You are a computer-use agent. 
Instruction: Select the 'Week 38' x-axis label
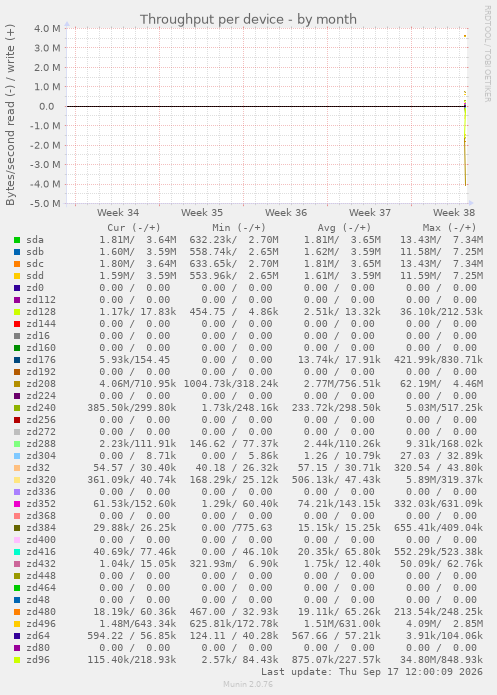click(x=454, y=213)
